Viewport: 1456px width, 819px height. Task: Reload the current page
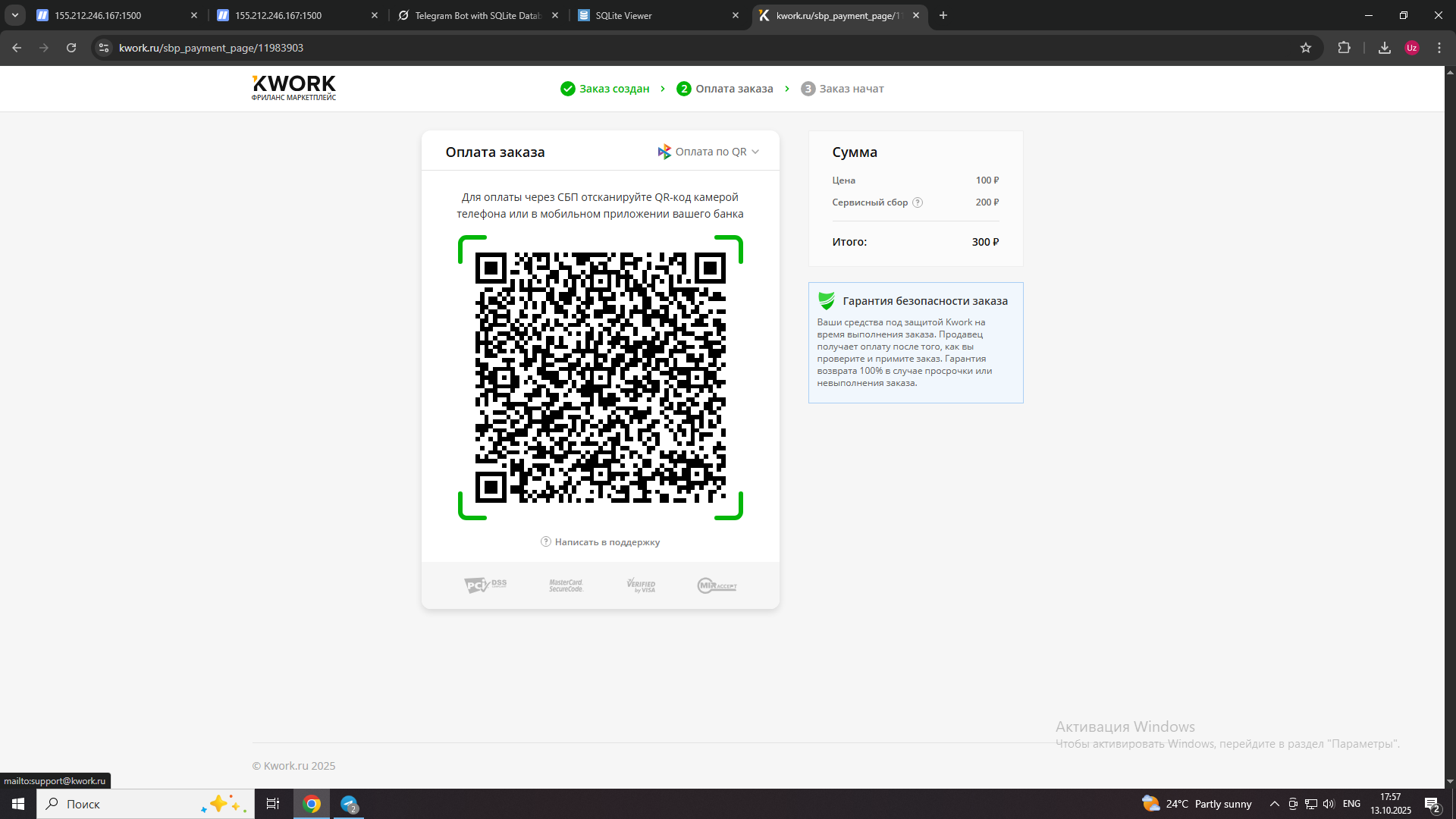click(x=71, y=48)
